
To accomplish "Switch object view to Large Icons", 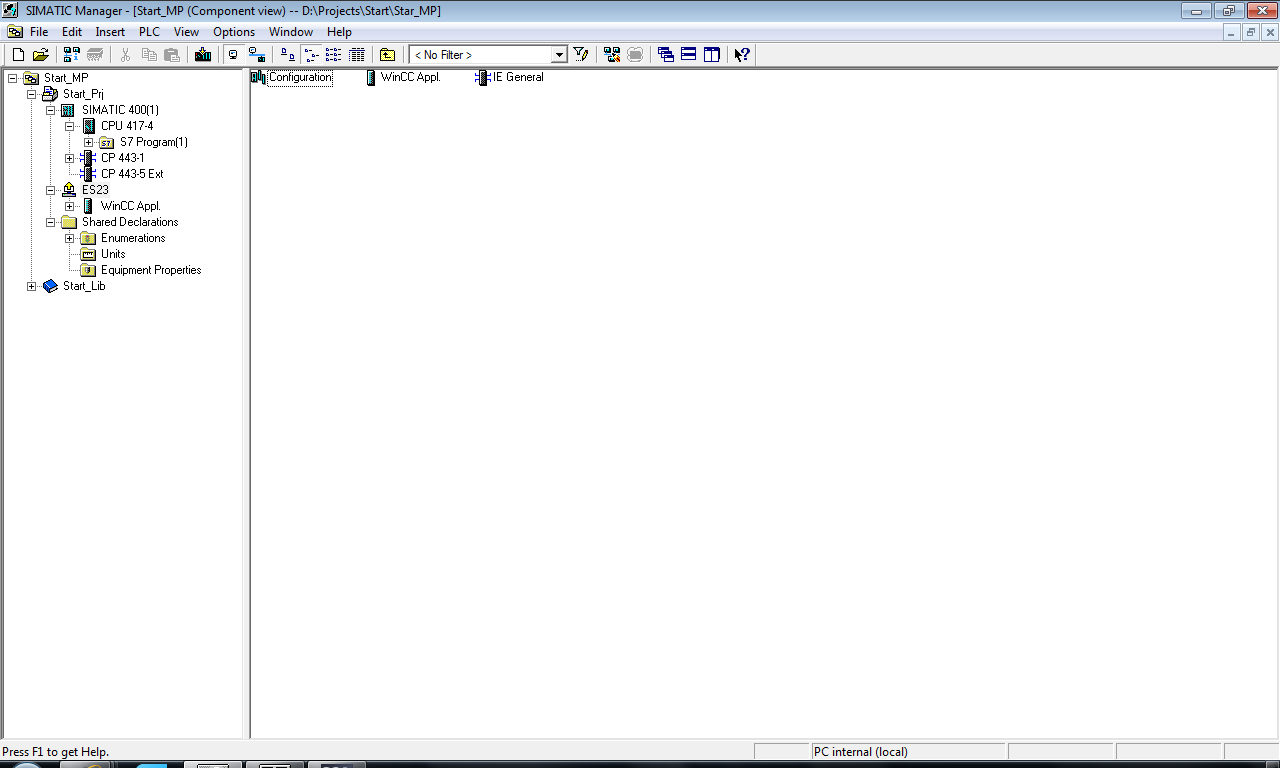I will pos(287,55).
